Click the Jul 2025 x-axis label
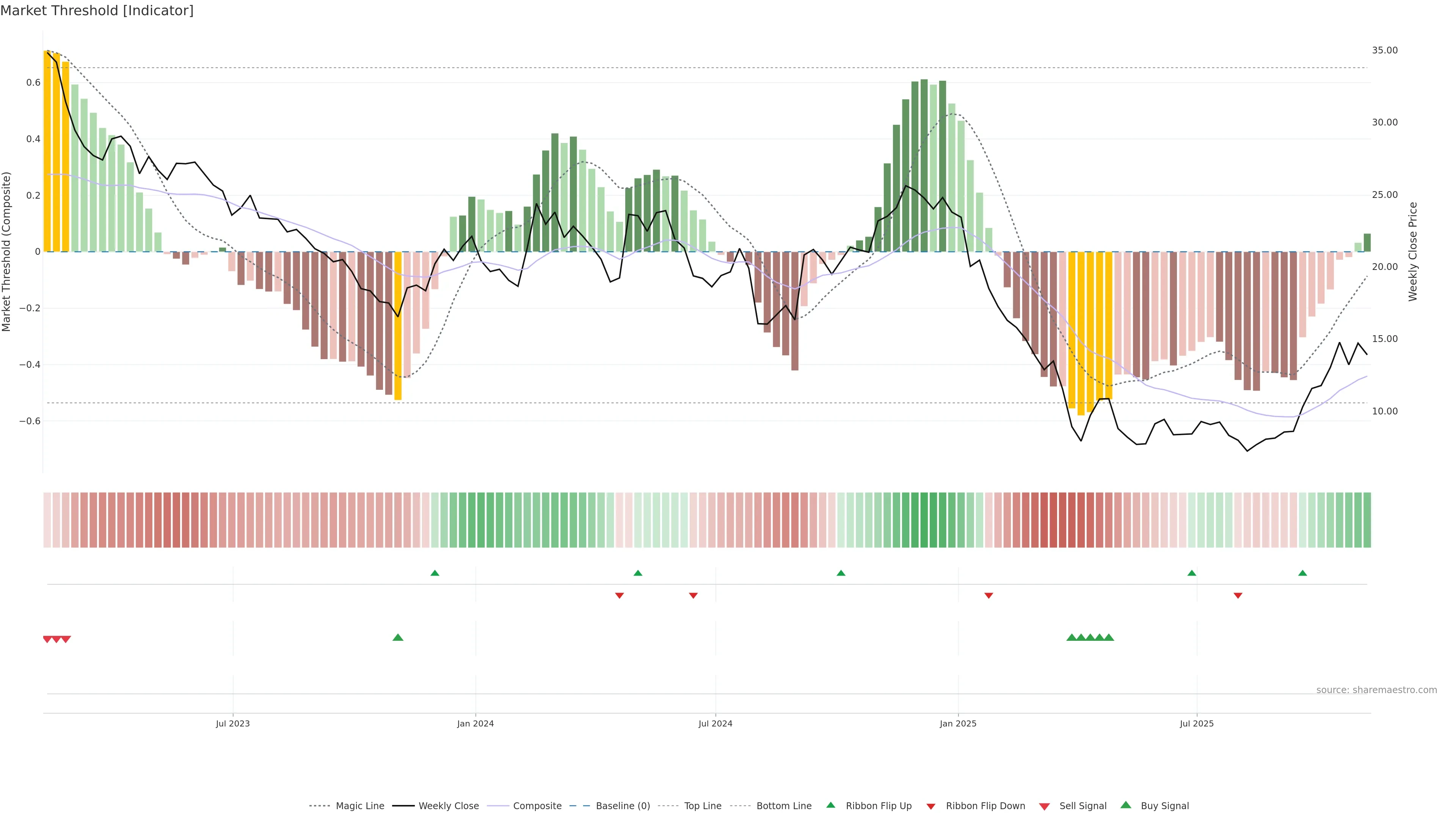The height and width of the screenshot is (819, 1456). [x=1197, y=724]
